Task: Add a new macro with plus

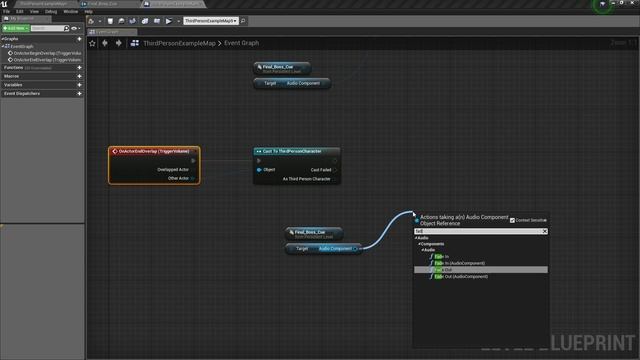Action: [79, 76]
